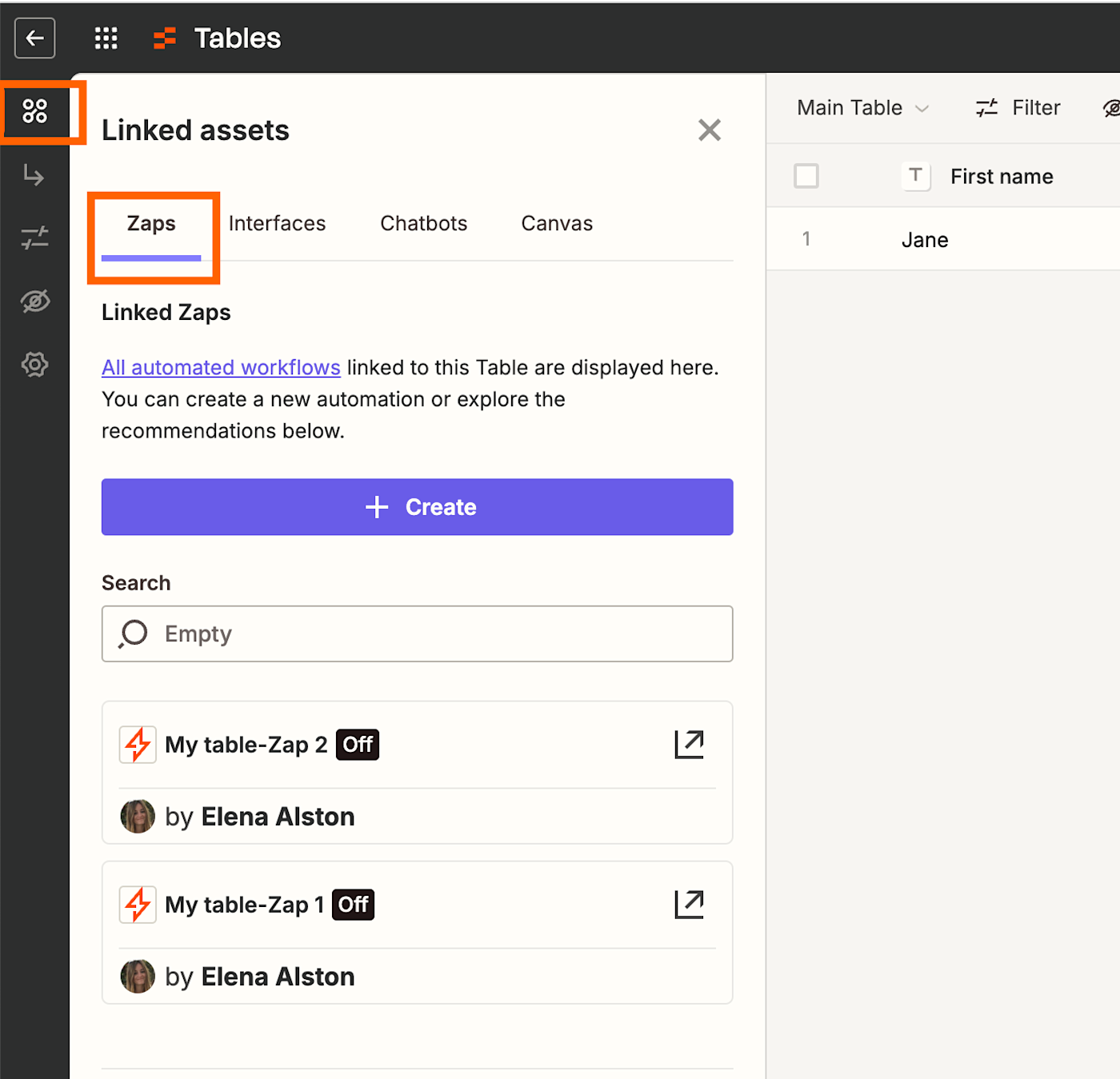Image resolution: width=1120 pixels, height=1079 pixels.
Task: Click the back arrow button
Action: click(34, 38)
